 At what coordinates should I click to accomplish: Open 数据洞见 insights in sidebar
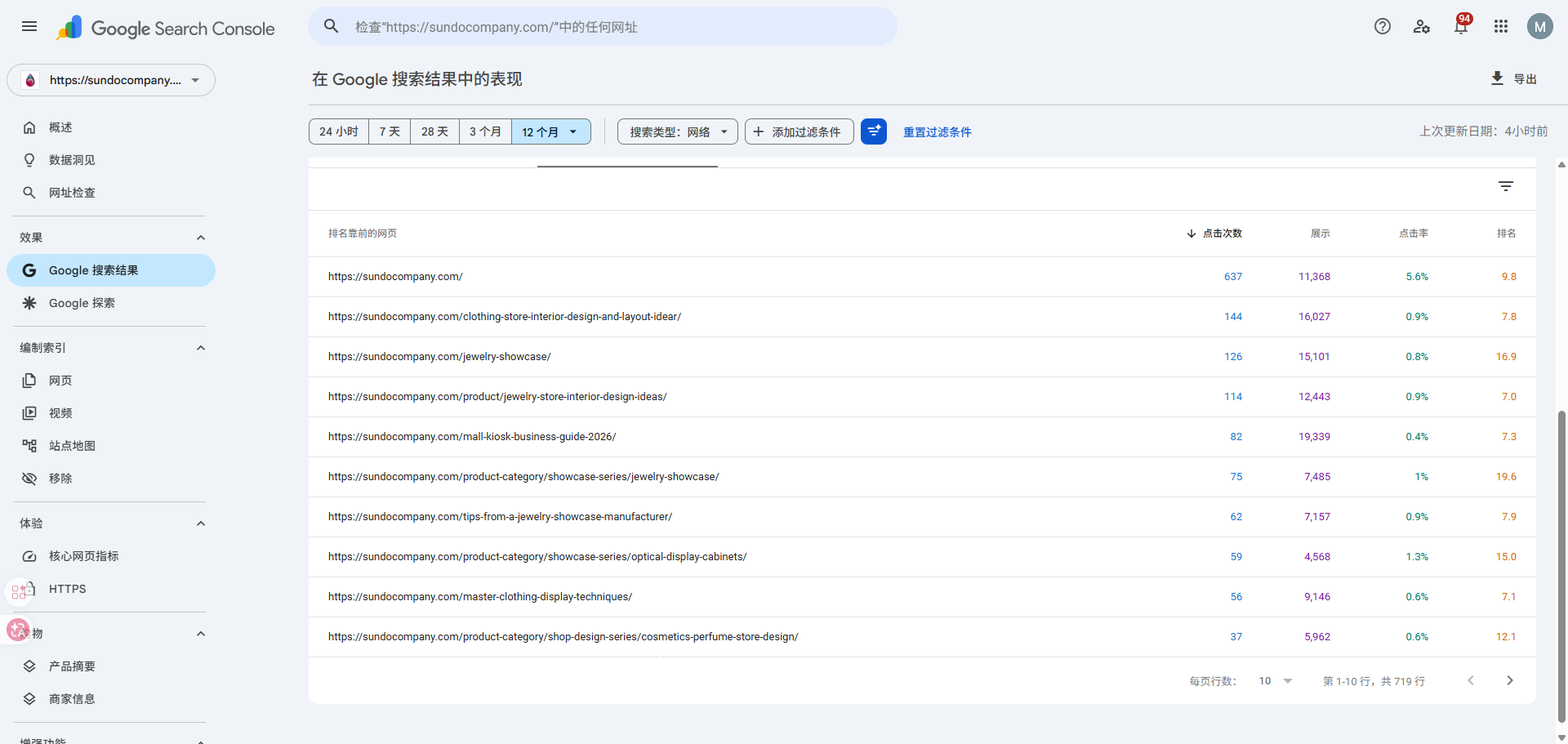(111, 160)
